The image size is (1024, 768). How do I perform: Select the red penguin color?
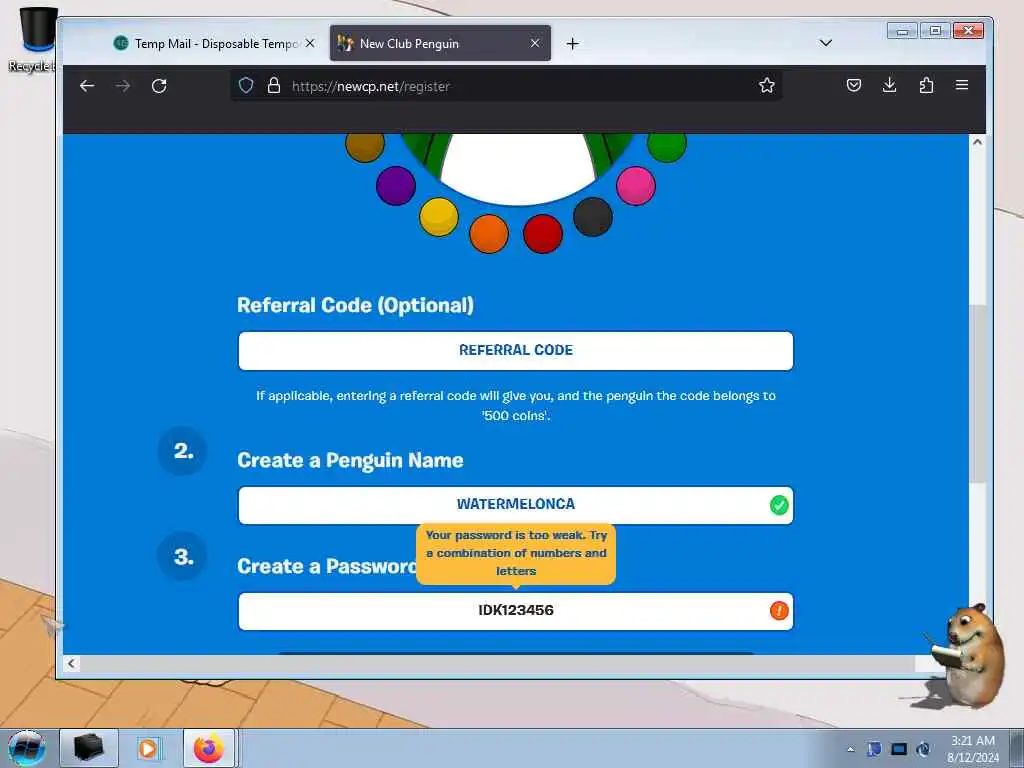click(x=543, y=234)
